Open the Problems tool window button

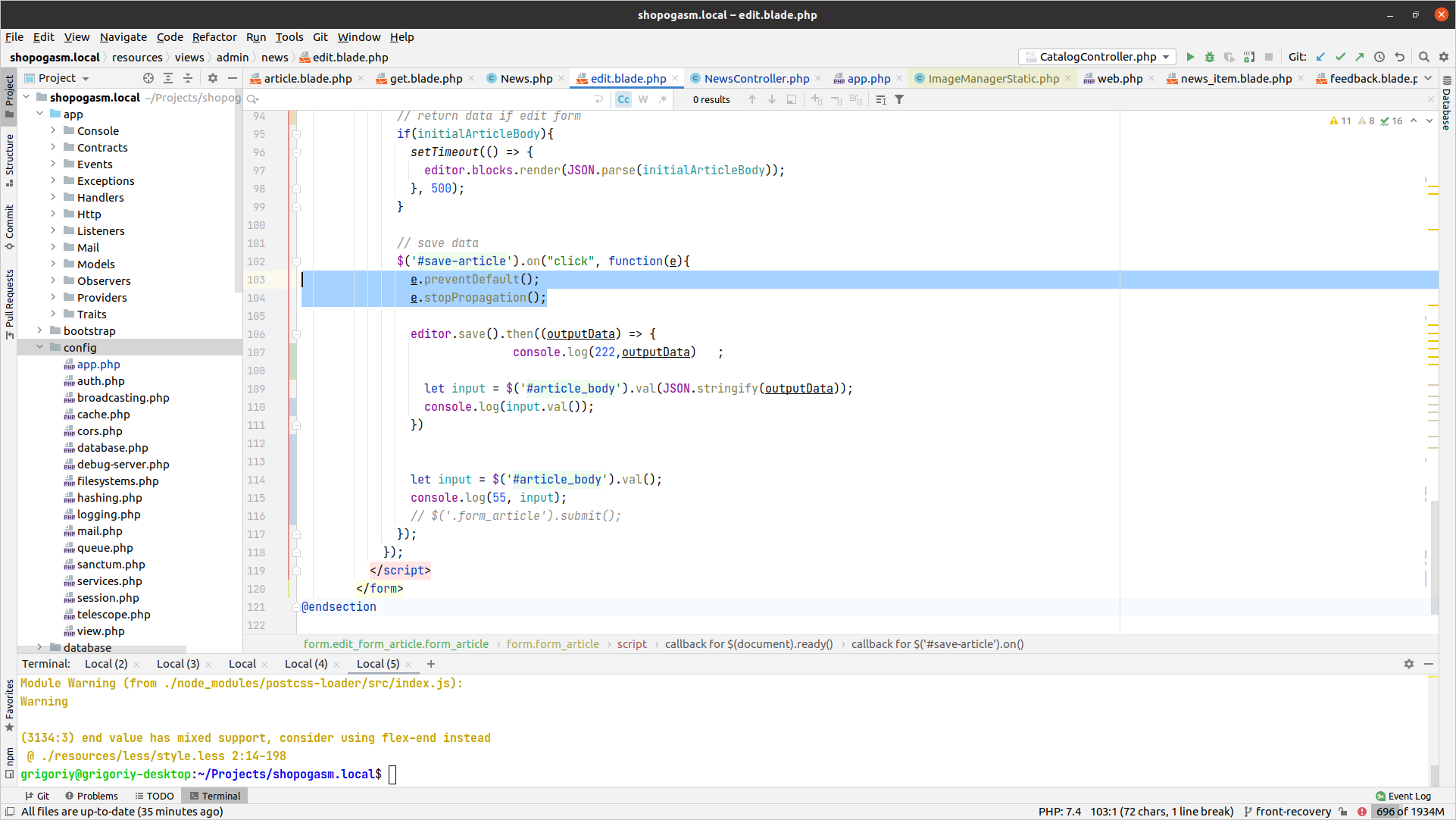[x=92, y=796]
